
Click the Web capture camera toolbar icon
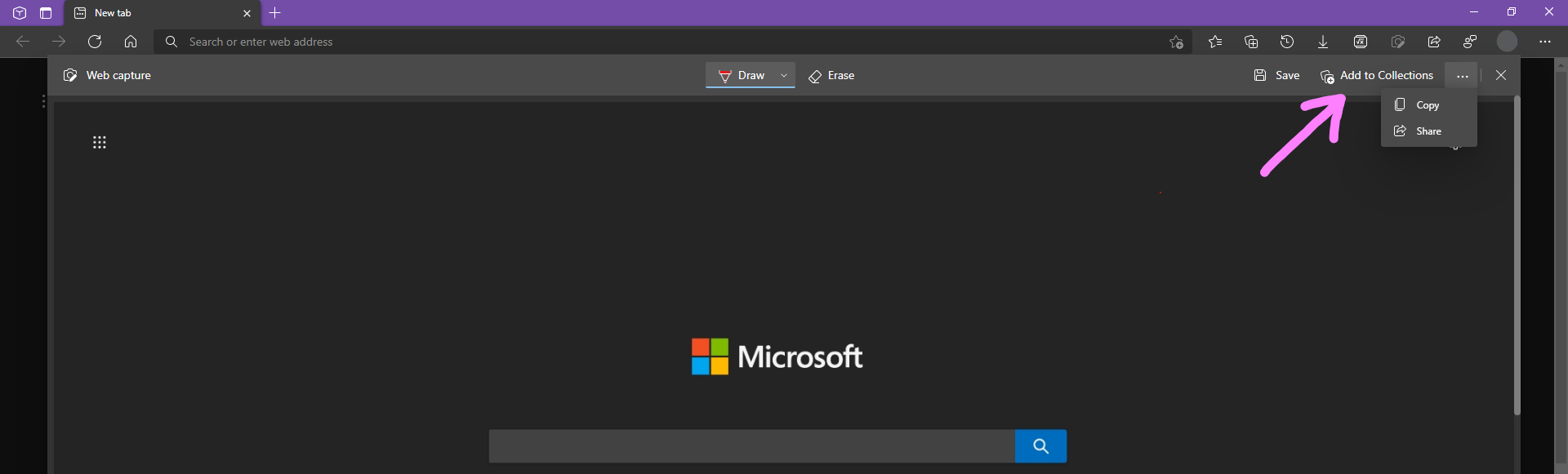1398,42
